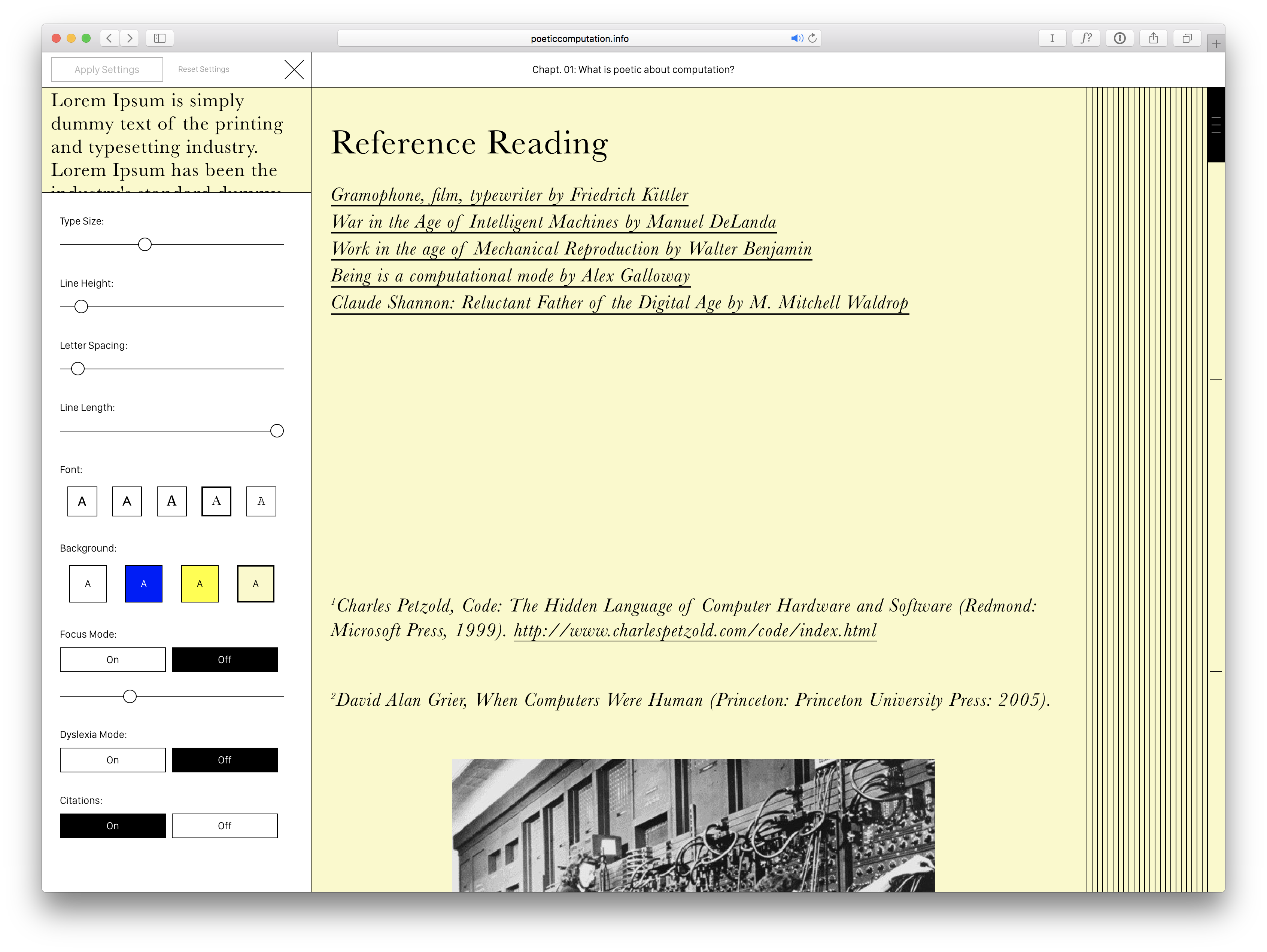Open the Gramophone, film, typewriter link
1267x952 pixels.
coord(509,195)
